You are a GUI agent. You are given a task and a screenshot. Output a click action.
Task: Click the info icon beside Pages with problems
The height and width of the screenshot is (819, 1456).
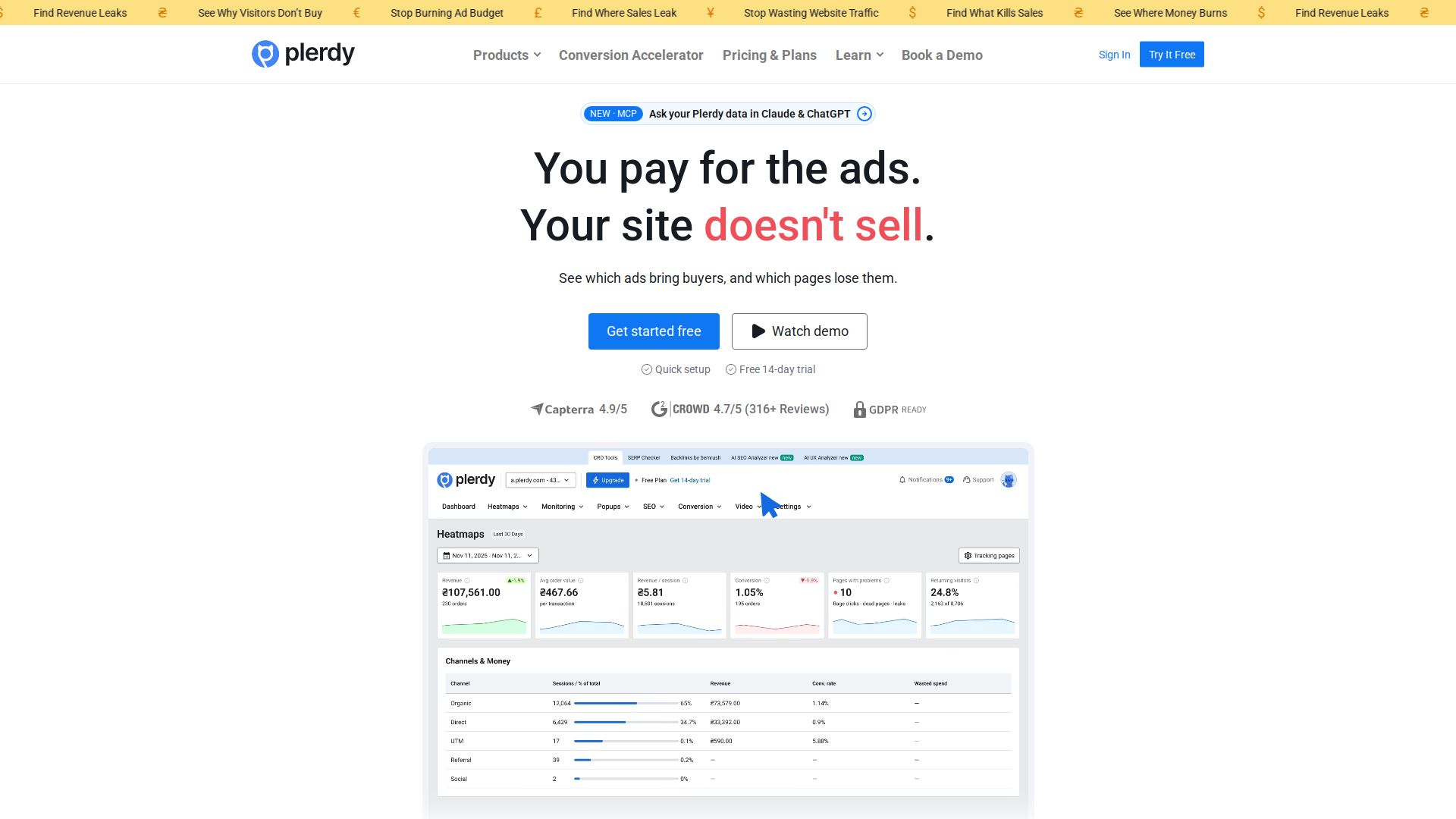coord(886,581)
